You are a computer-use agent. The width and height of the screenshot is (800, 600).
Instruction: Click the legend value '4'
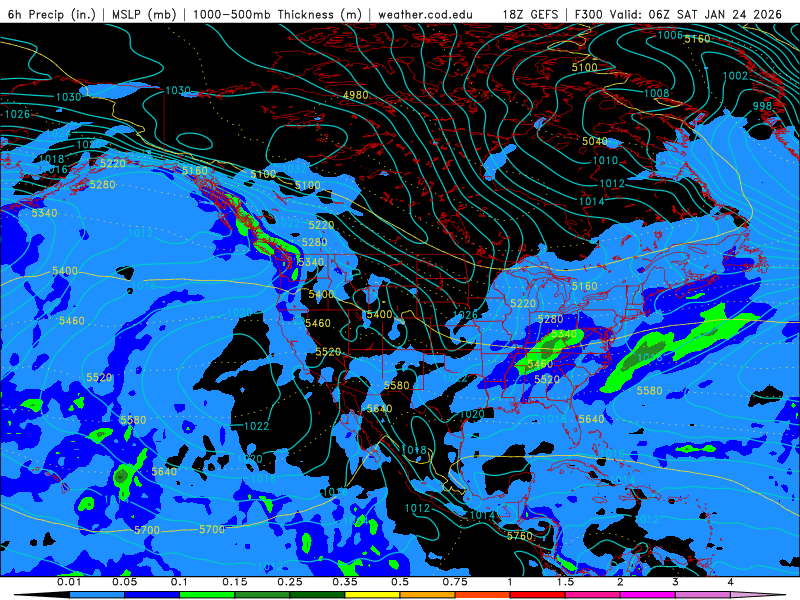(x=731, y=582)
